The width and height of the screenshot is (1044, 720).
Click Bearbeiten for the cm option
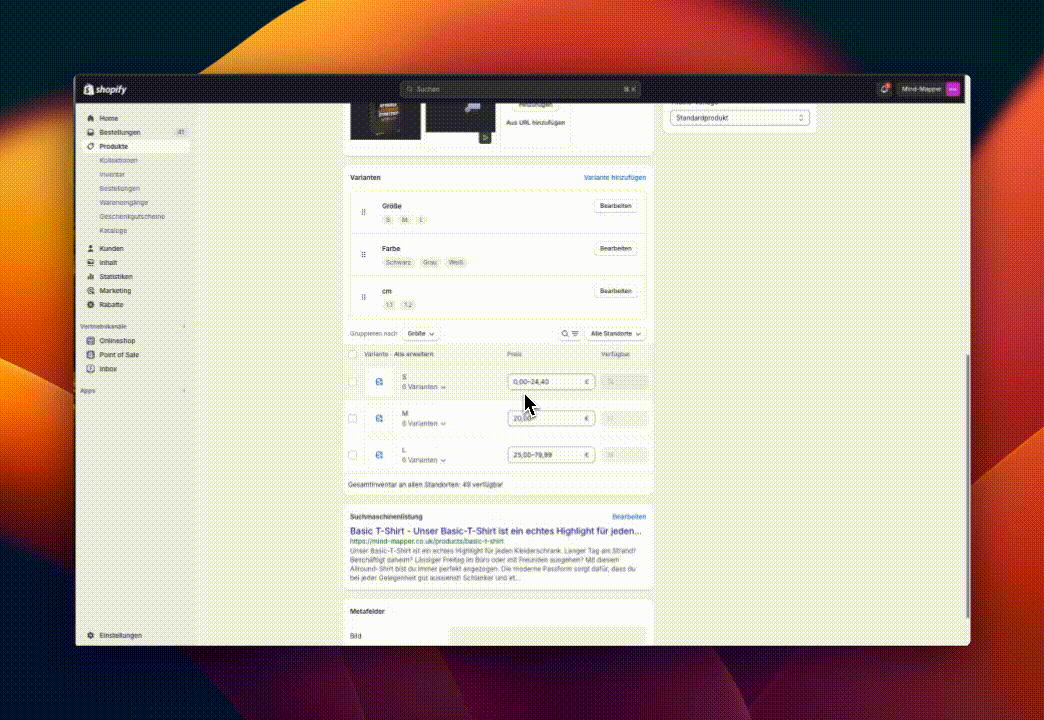click(615, 292)
